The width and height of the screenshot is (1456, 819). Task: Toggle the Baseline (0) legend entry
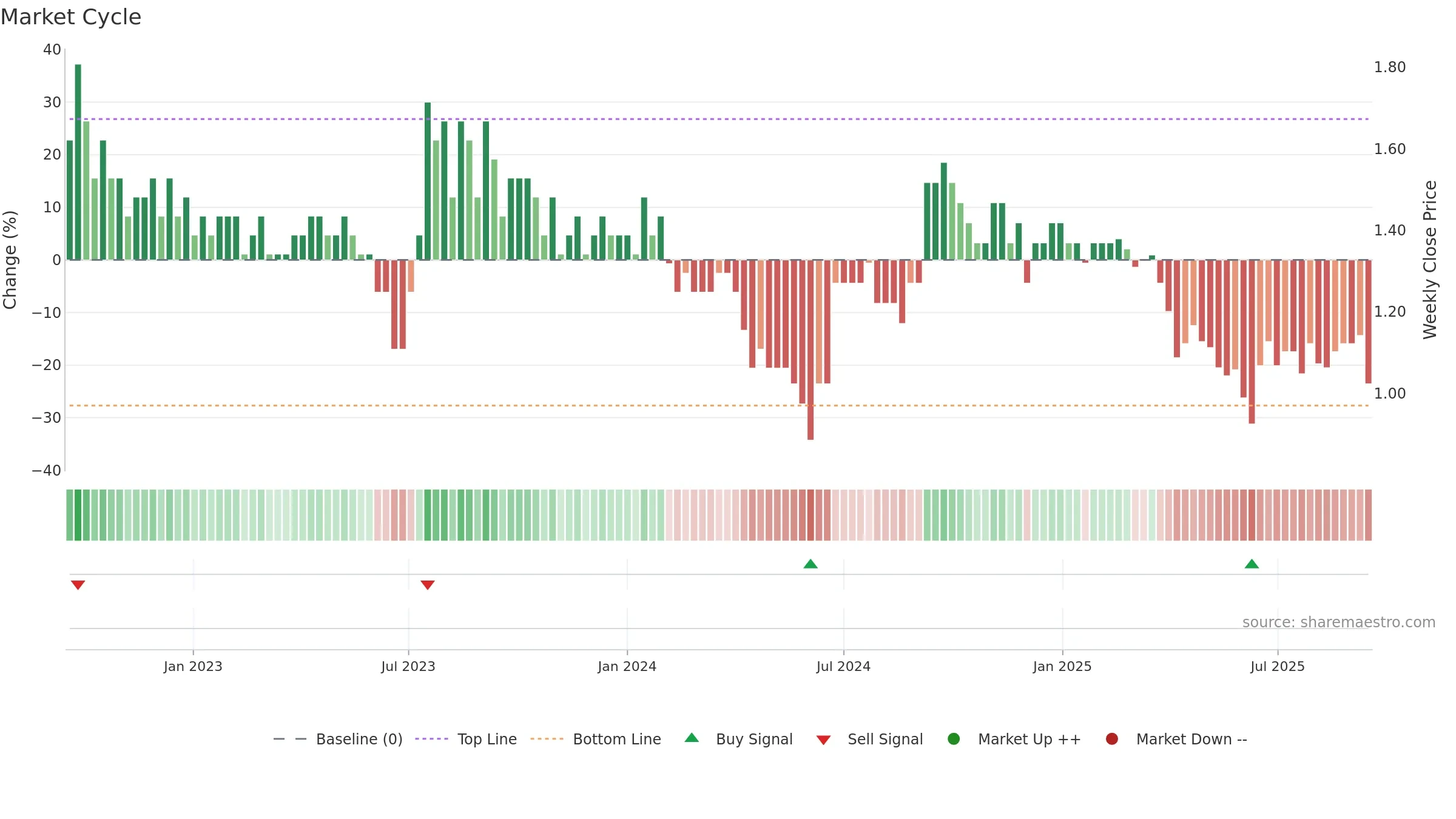[x=338, y=739]
